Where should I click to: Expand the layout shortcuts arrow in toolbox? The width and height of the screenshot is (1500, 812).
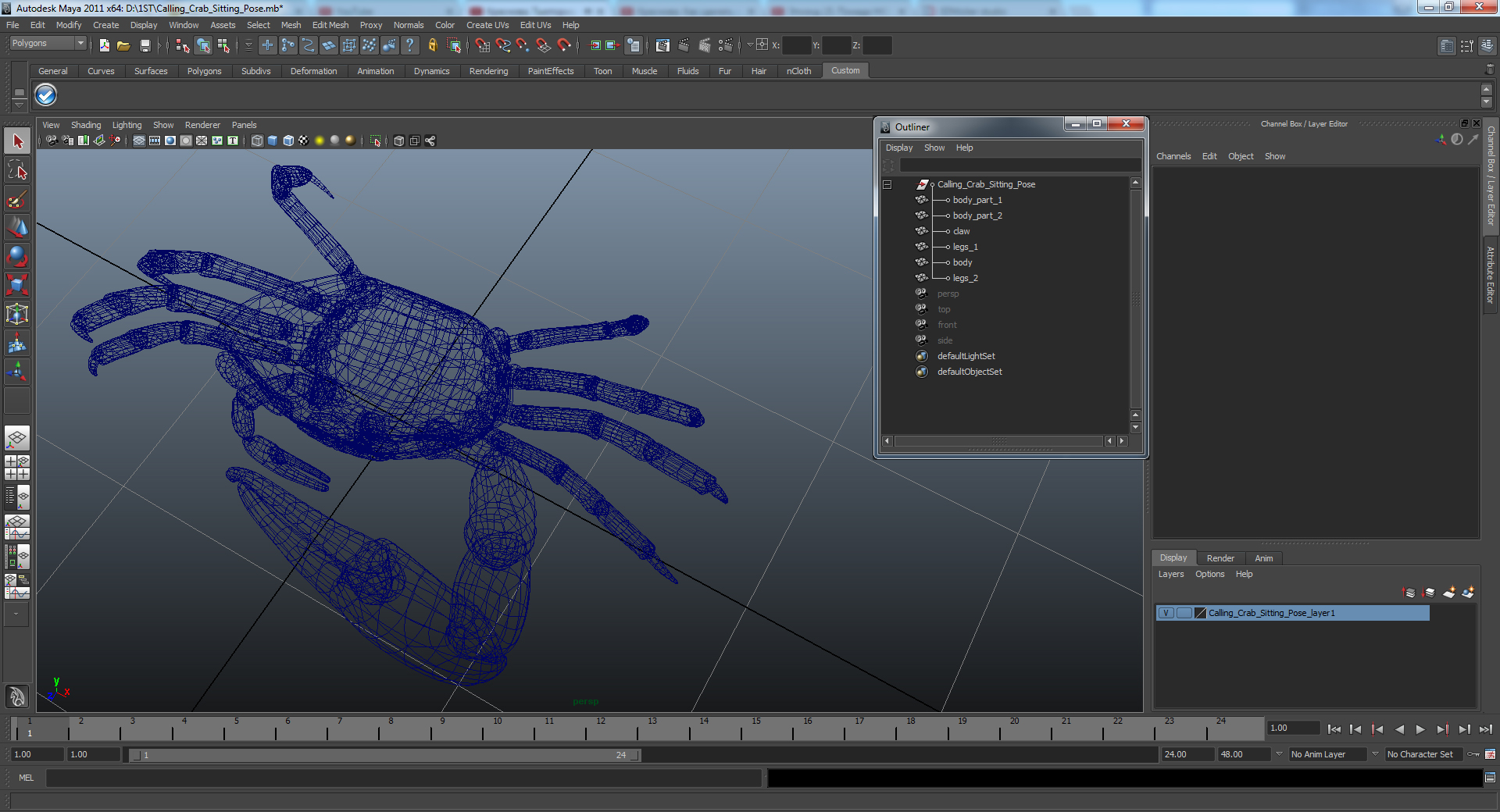click(x=16, y=614)
